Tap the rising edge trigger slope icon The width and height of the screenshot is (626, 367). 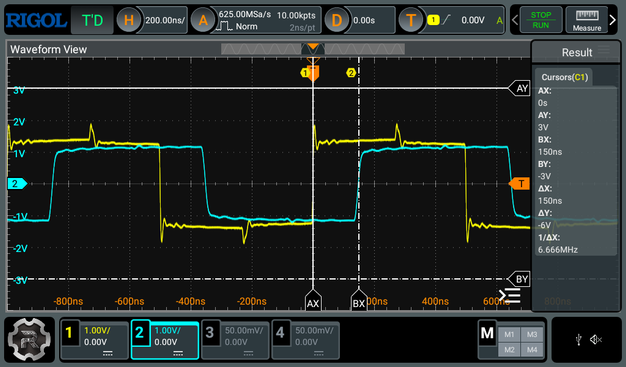coord(446,20)
